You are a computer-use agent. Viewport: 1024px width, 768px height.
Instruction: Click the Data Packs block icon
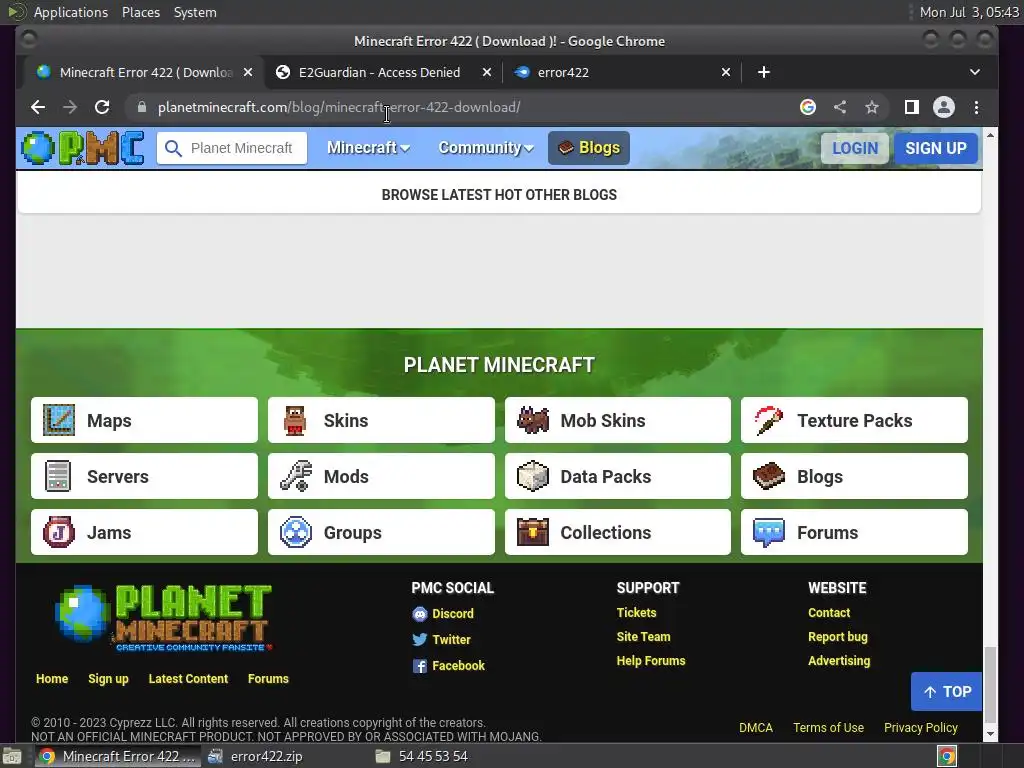(533, 476)
